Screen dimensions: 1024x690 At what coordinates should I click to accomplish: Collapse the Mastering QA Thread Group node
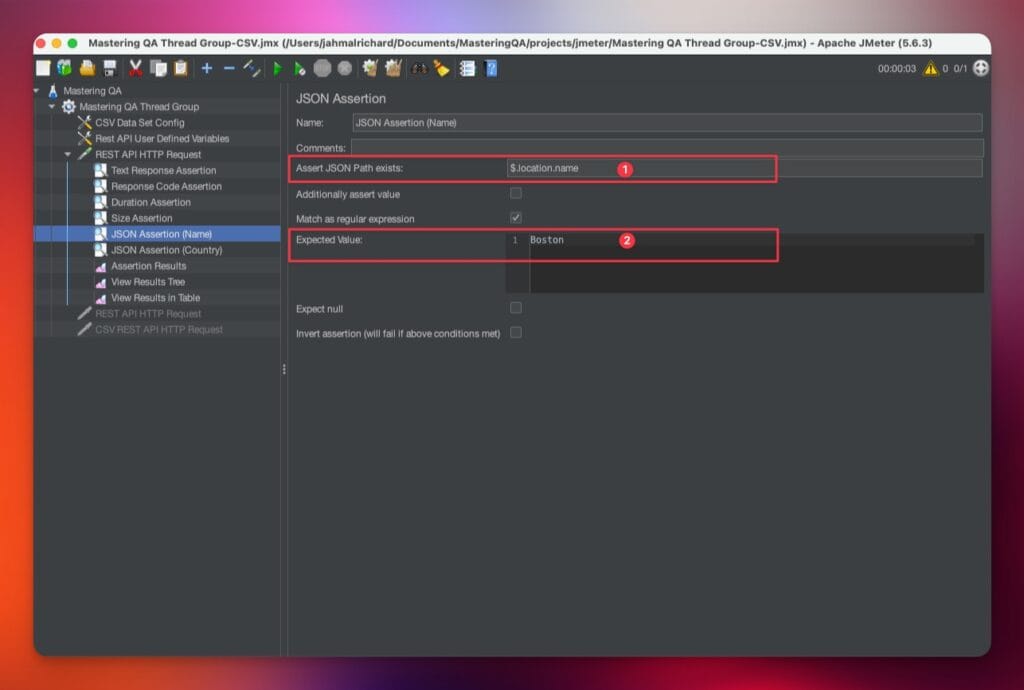coord(52,106)
